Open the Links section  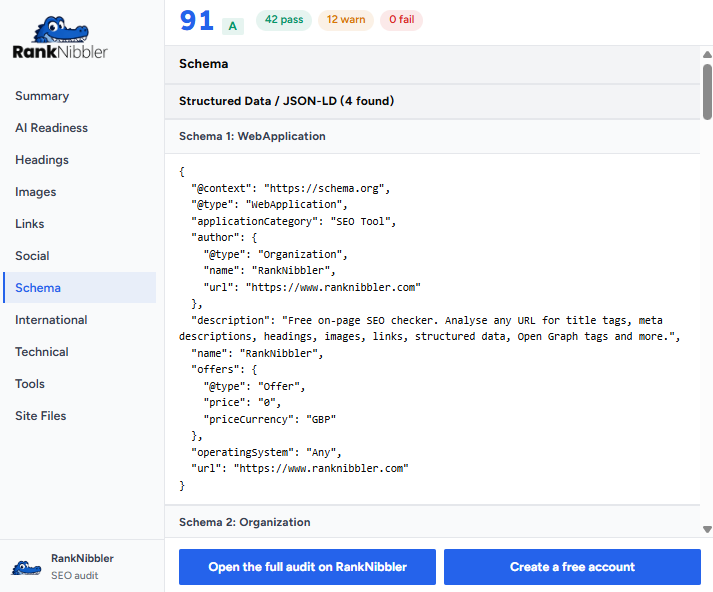[x=80, y=224]
